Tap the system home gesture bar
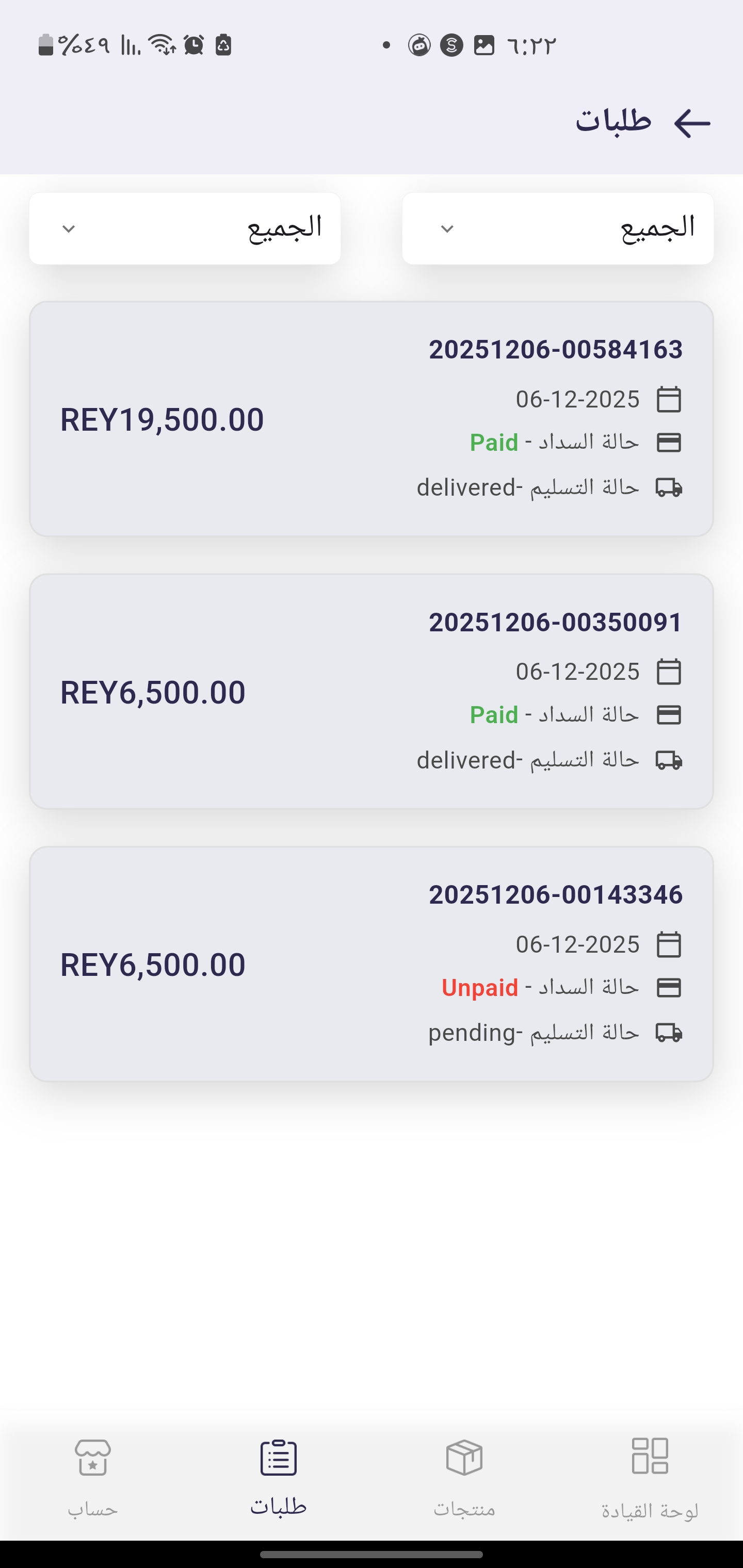Image resolution: width=743 pixels, height=1568 pixels. coord(372,1554)
